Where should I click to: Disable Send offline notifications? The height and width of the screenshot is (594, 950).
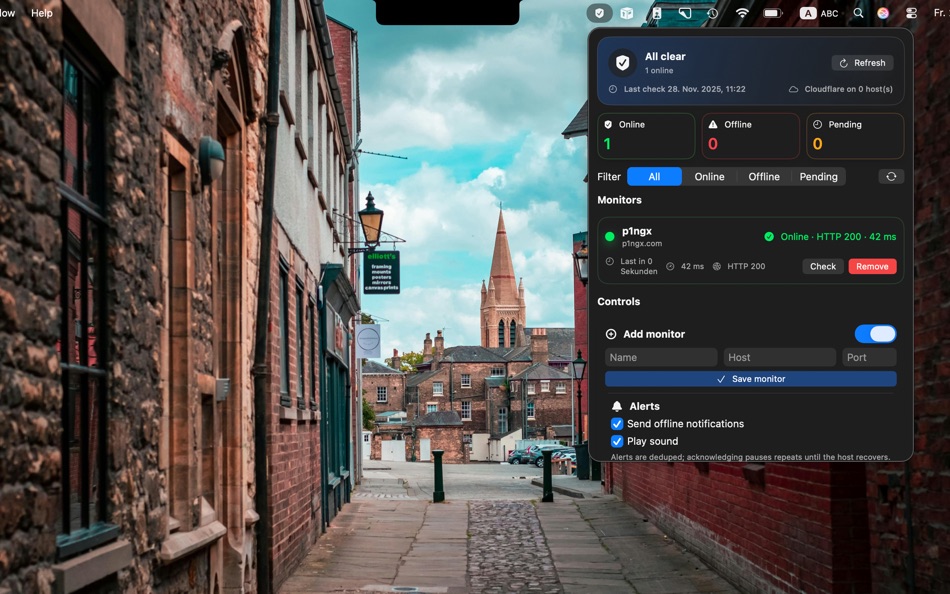(x=617, y=423)
